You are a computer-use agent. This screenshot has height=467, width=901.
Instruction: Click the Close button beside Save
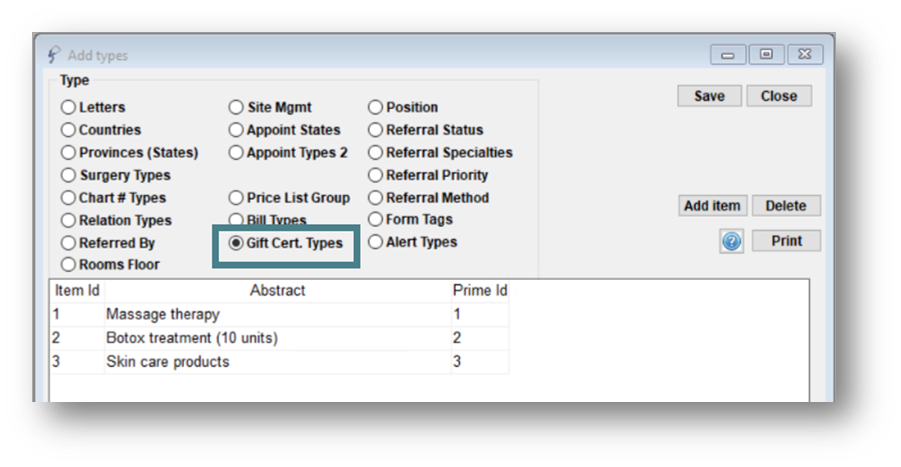pos(779,96)
